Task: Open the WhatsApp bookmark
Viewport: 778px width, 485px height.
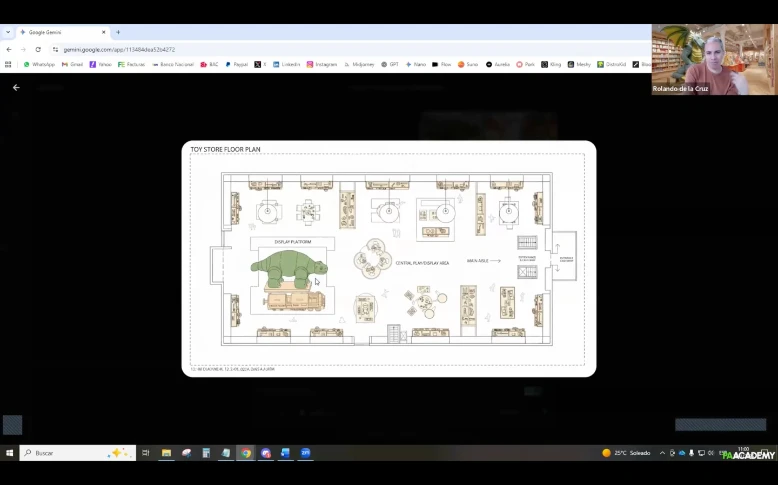Action: pos(39,64)
